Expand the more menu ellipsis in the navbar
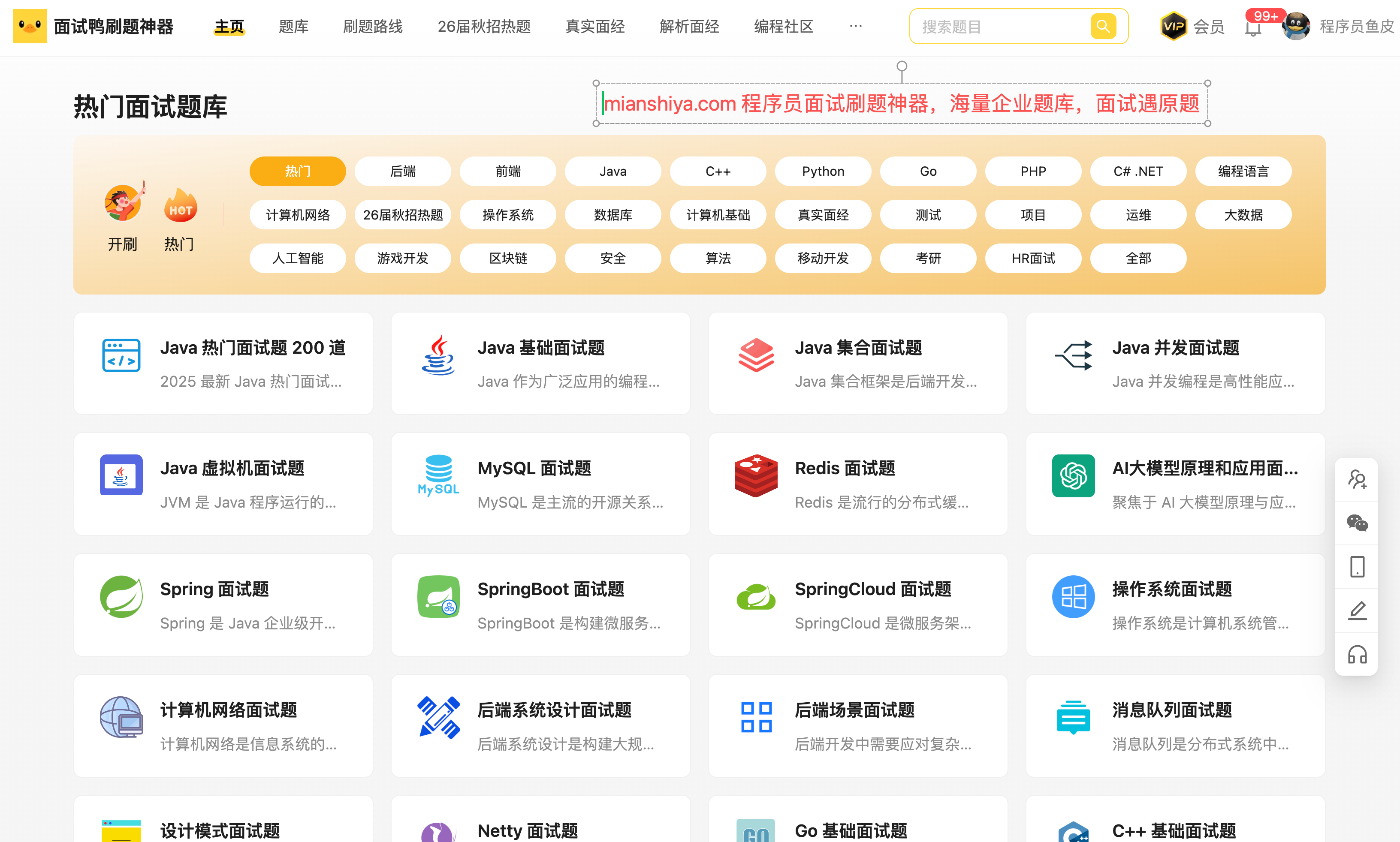The image size is (1400, 842). click(855, 26)
